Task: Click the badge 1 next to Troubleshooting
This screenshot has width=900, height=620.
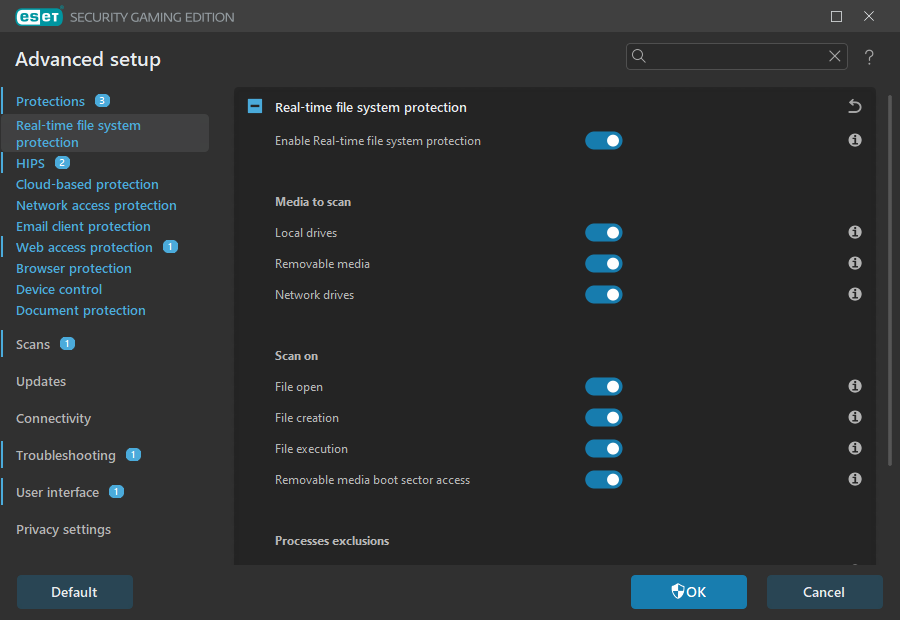Action: pyautogui.click(x=133, y=455)
